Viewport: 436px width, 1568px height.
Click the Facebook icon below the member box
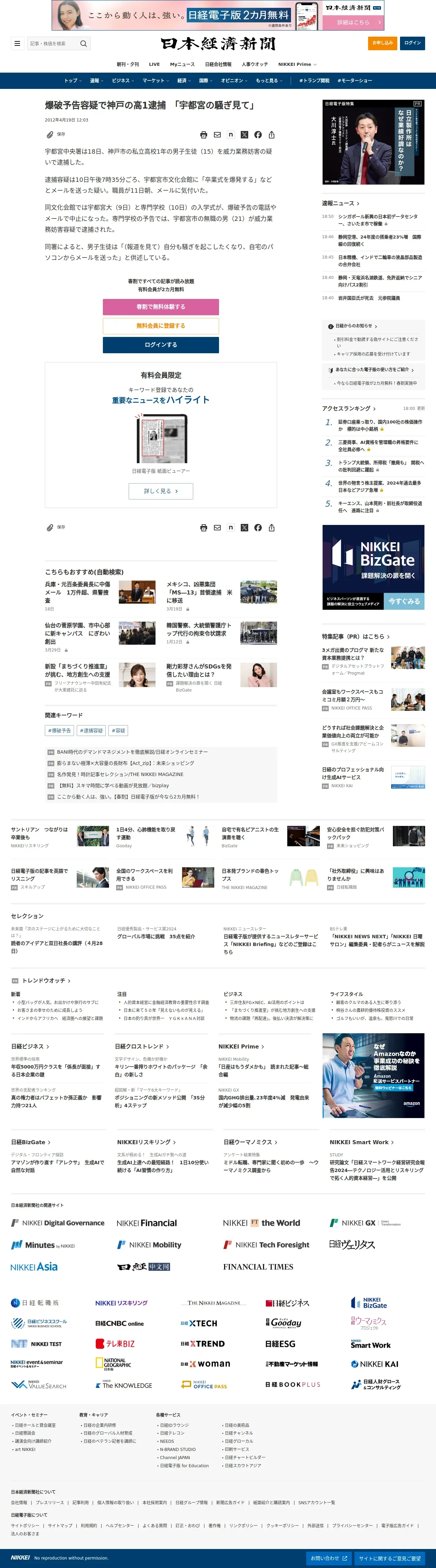click(258, 528)
